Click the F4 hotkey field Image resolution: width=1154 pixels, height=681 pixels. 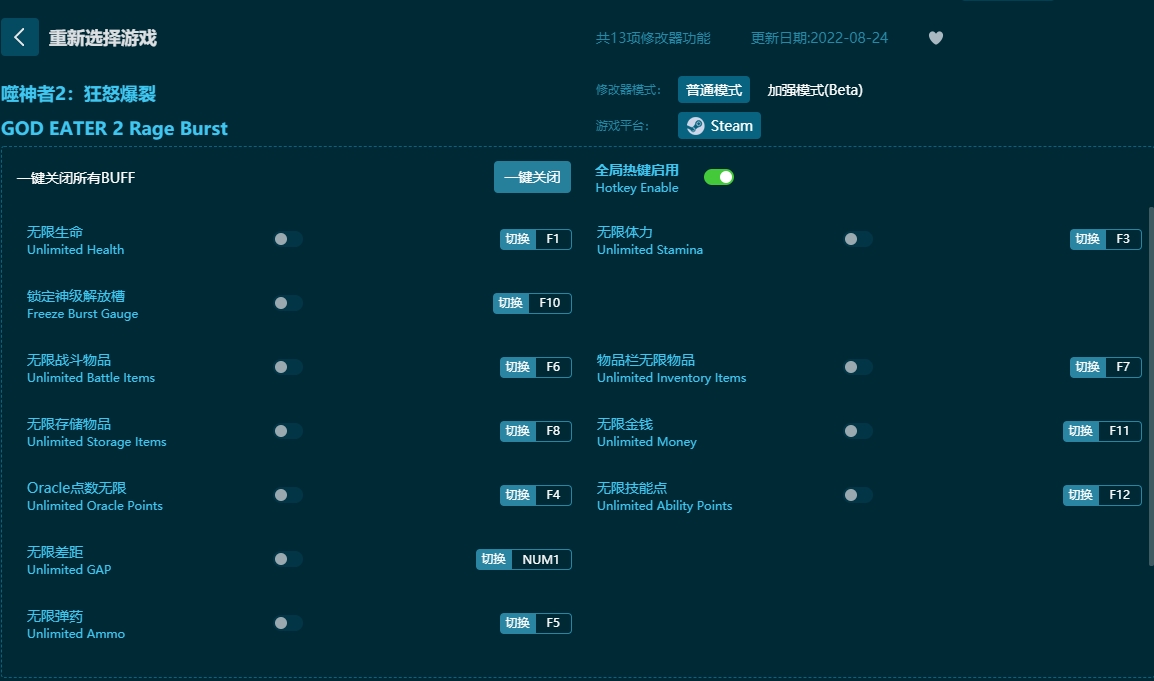pos(553,495)
